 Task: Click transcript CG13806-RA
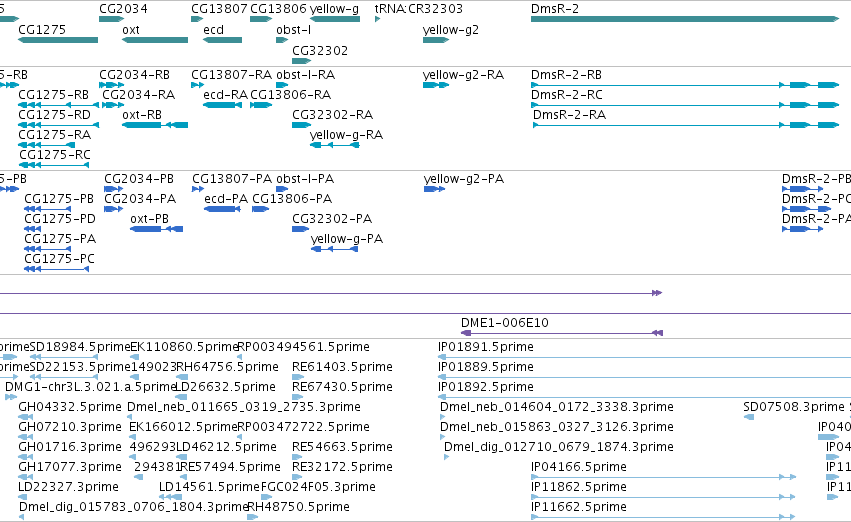[x=261, y=105]
